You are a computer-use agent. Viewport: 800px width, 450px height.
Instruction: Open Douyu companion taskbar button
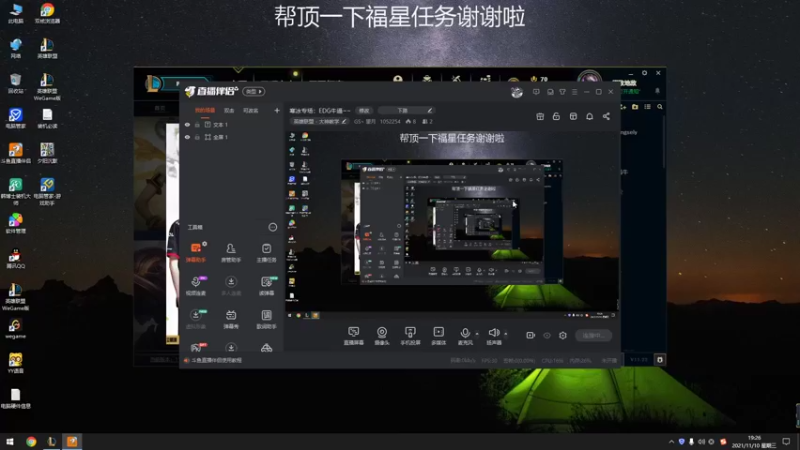[72, 441]
